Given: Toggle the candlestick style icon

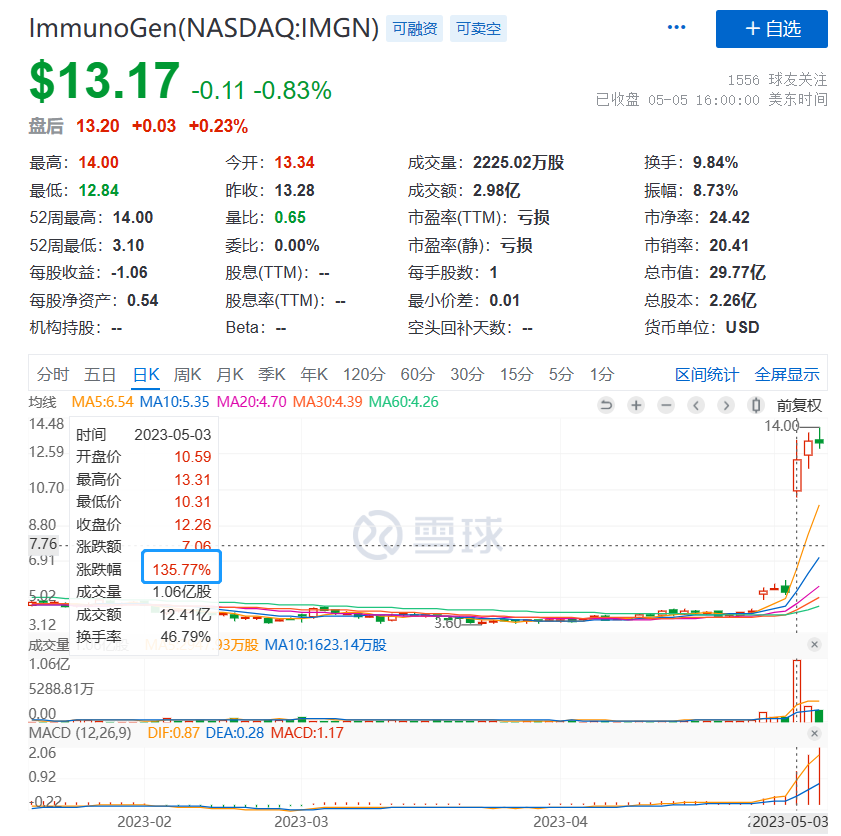Looking at the screenshot, I should click(x=756, y=405).
